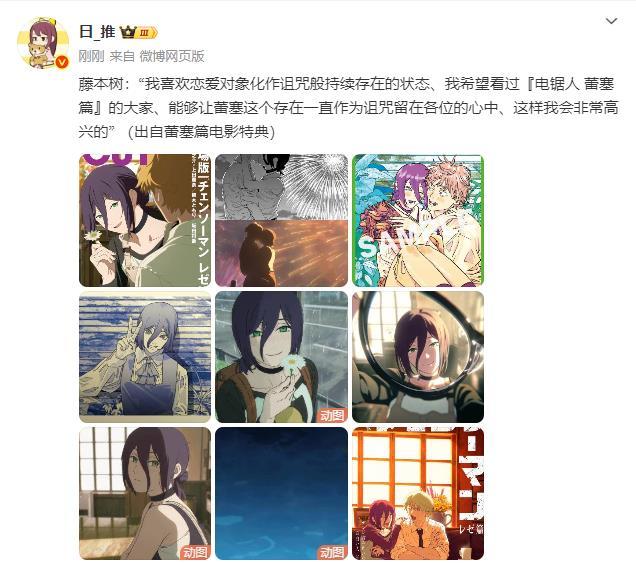The height and width of the screenshot is (563, 636).
Task: Click the orange verified badge on avatar
Action: [62, 62]
